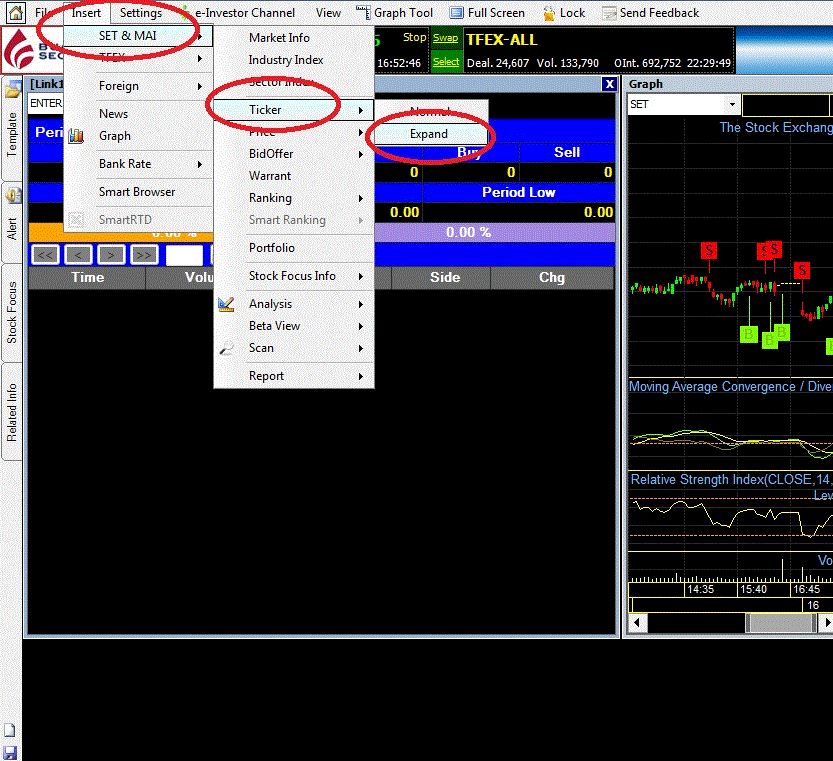Open the SET symbol dropdown in Graph
Screen dimensions: 833x761
point(732,104)
